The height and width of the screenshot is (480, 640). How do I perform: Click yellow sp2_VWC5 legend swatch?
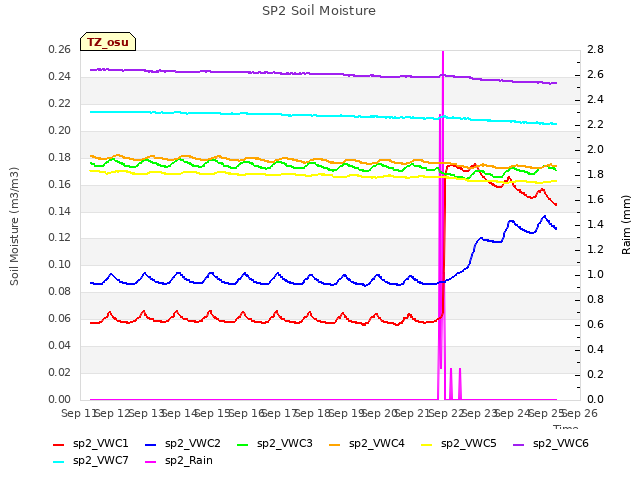tap(427, 444)
